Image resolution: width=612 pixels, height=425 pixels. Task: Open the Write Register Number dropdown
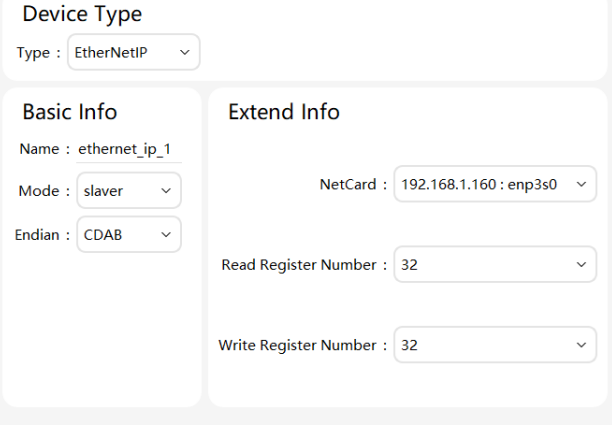click(495, 345)
